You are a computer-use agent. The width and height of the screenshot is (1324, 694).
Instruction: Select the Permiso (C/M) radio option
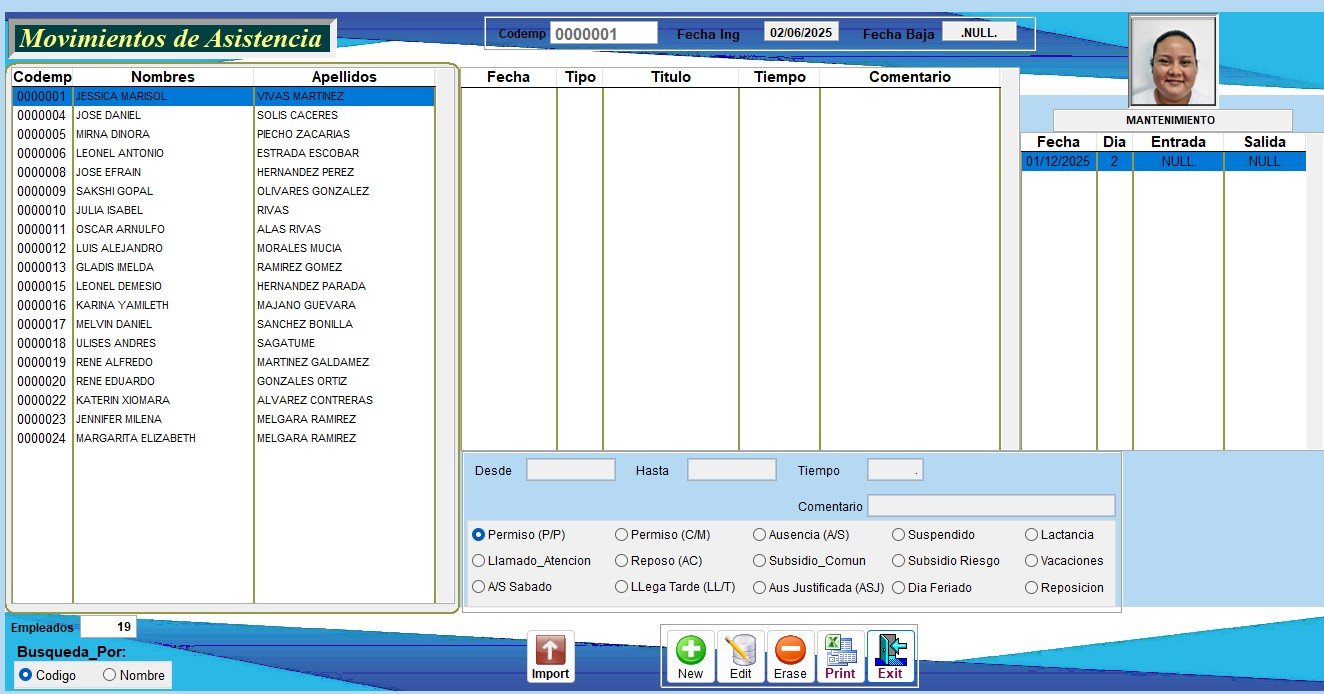click(622, 535)
